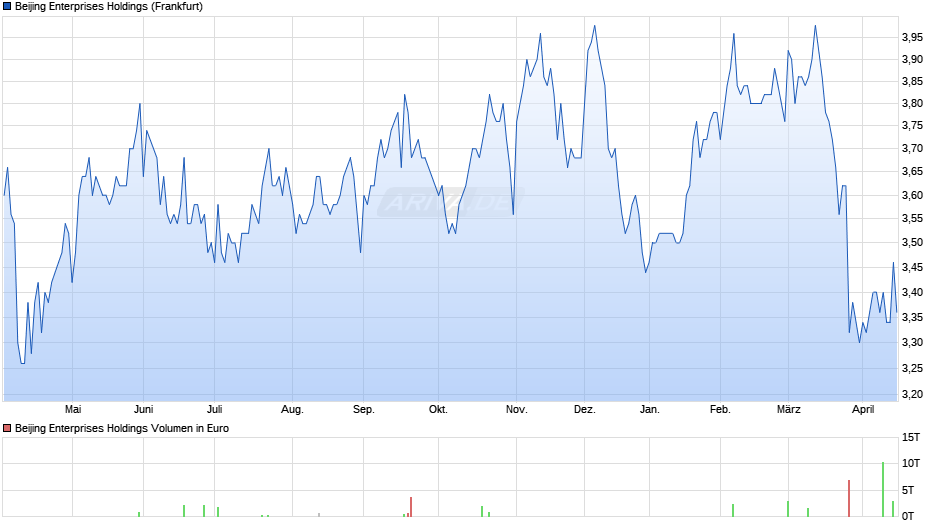
Task: Click the 0T volume axis label
Action: click(x=908, y=516)
